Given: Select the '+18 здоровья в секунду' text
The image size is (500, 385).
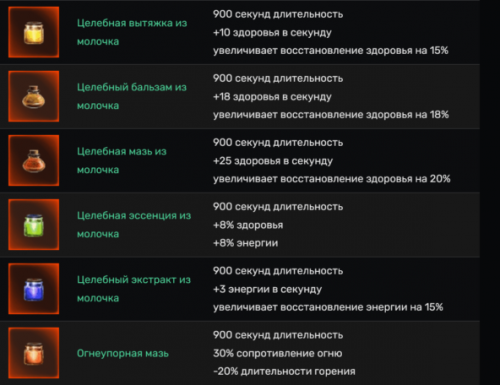Looking at the screenshot, I should (x=272, y=97).
